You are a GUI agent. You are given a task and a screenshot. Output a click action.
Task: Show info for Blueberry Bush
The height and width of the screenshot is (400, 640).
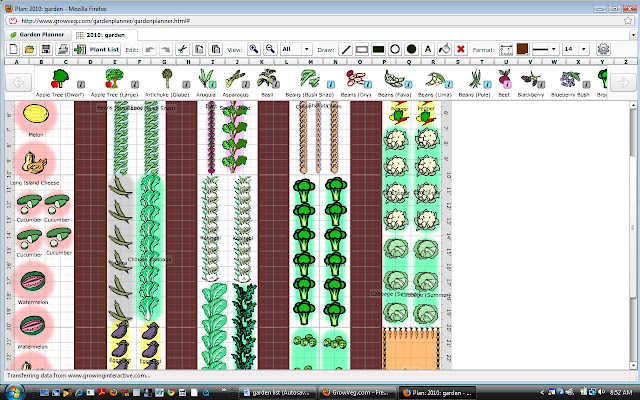click(586, 84)
